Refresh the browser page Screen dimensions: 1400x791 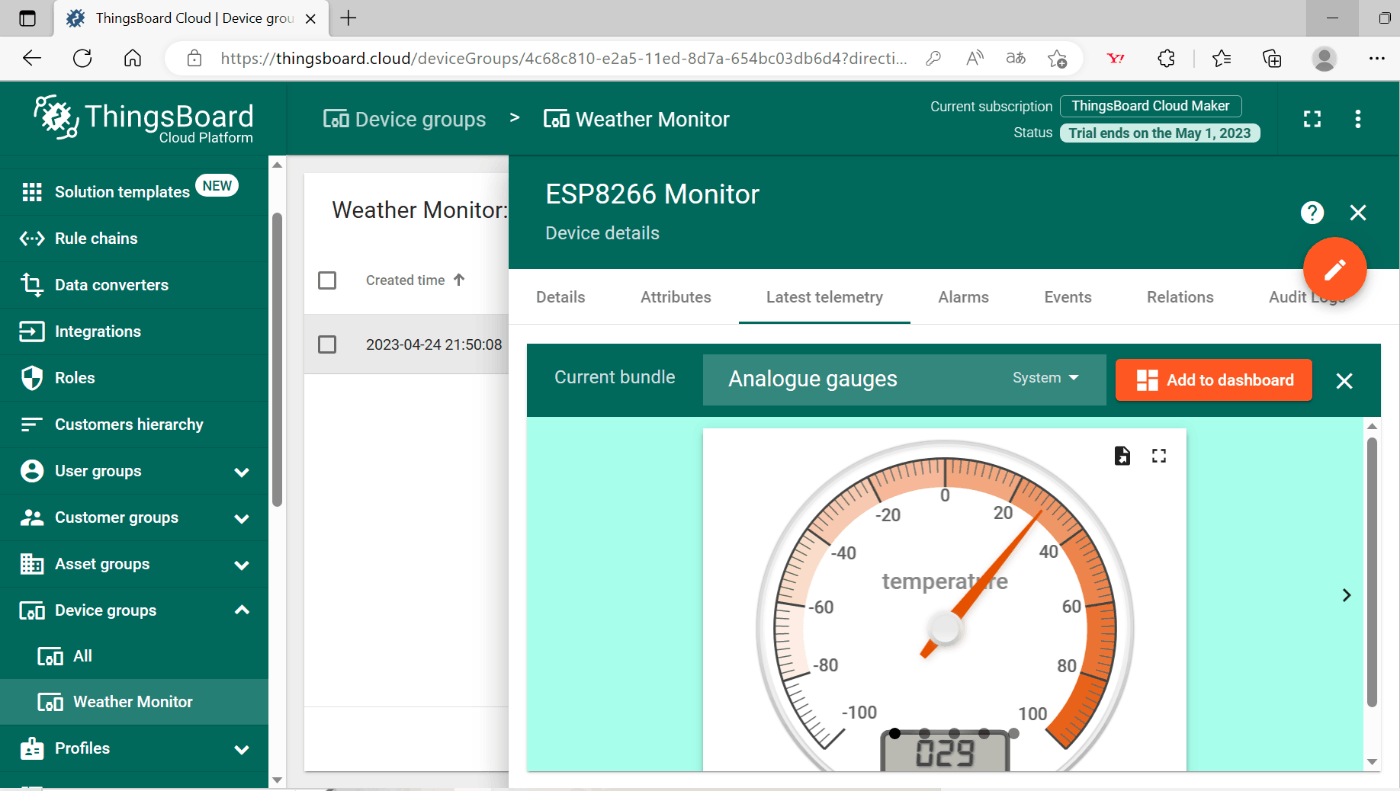tap(82, 58)
